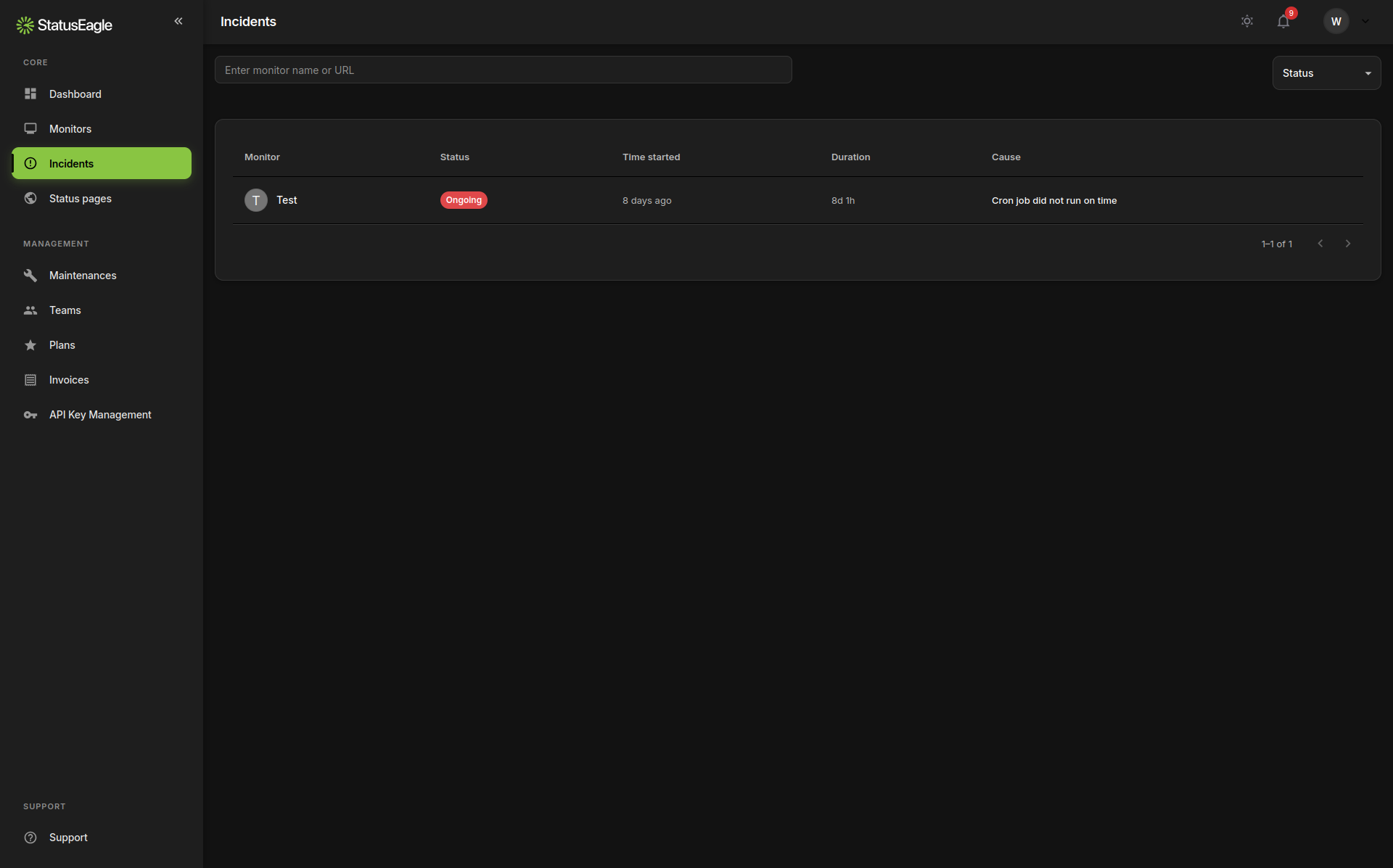This screenshot has height=868, width=1393.
Task: Open Plans via the star icon
Action: [x=30, y=344]
